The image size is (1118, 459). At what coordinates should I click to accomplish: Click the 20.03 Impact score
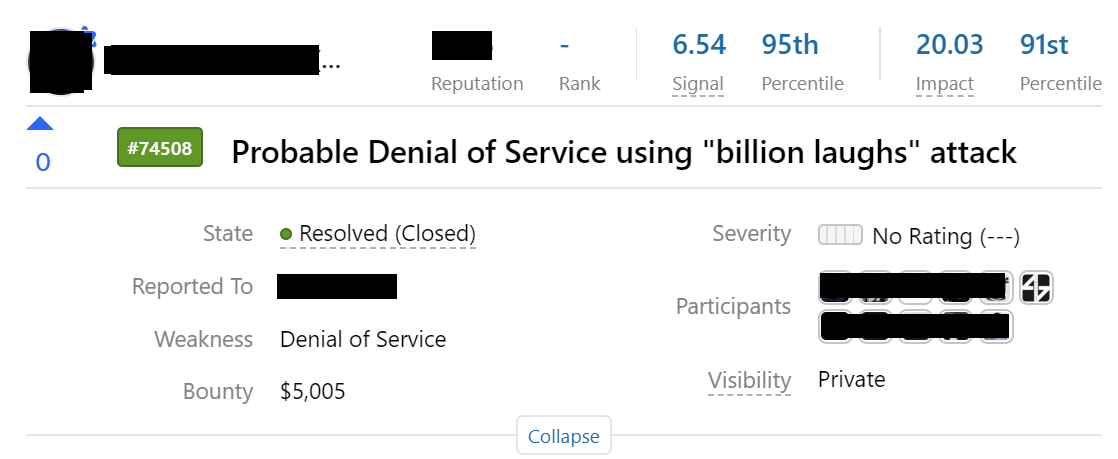[x=949, y=45]
